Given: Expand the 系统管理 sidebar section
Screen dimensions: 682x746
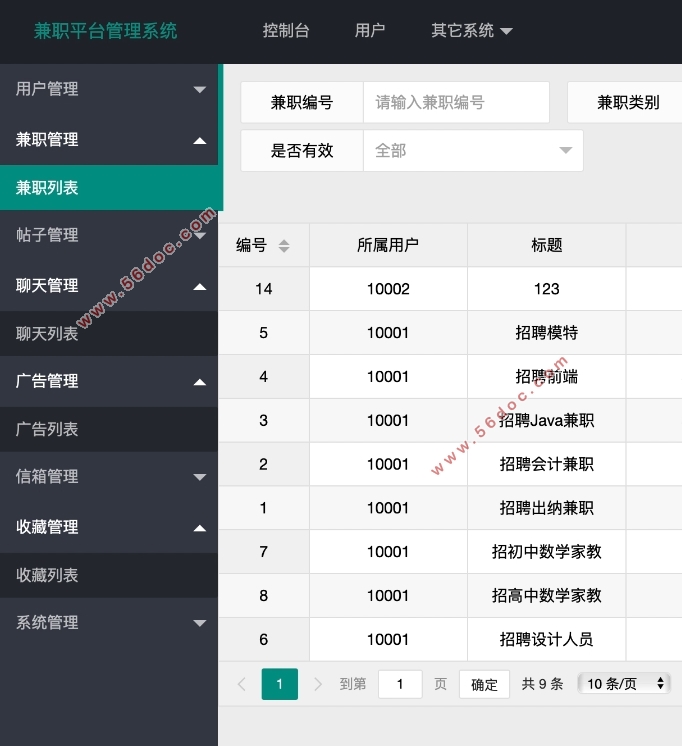Looking at the screenshot, I should (x=109, y=622).
